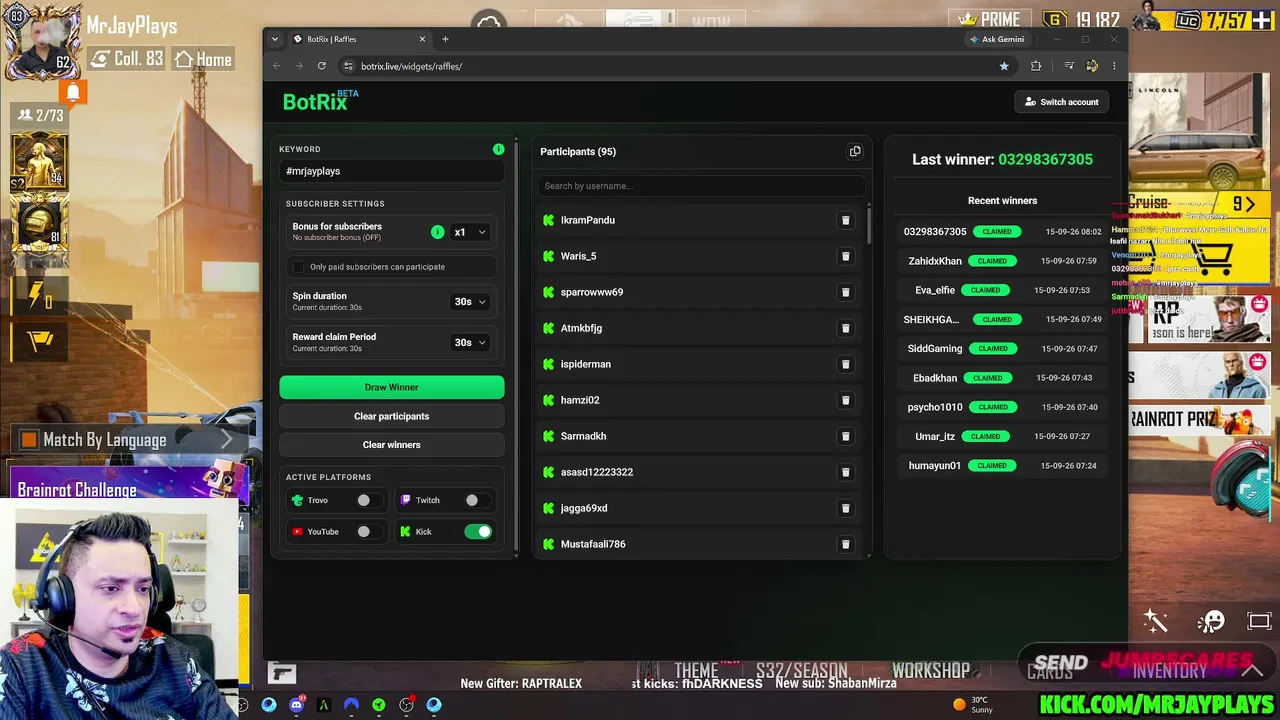The height and width of the screenshot is (720, 1280).
Task: Click psycho1010 in recent winners
Action: coord(935,407)
